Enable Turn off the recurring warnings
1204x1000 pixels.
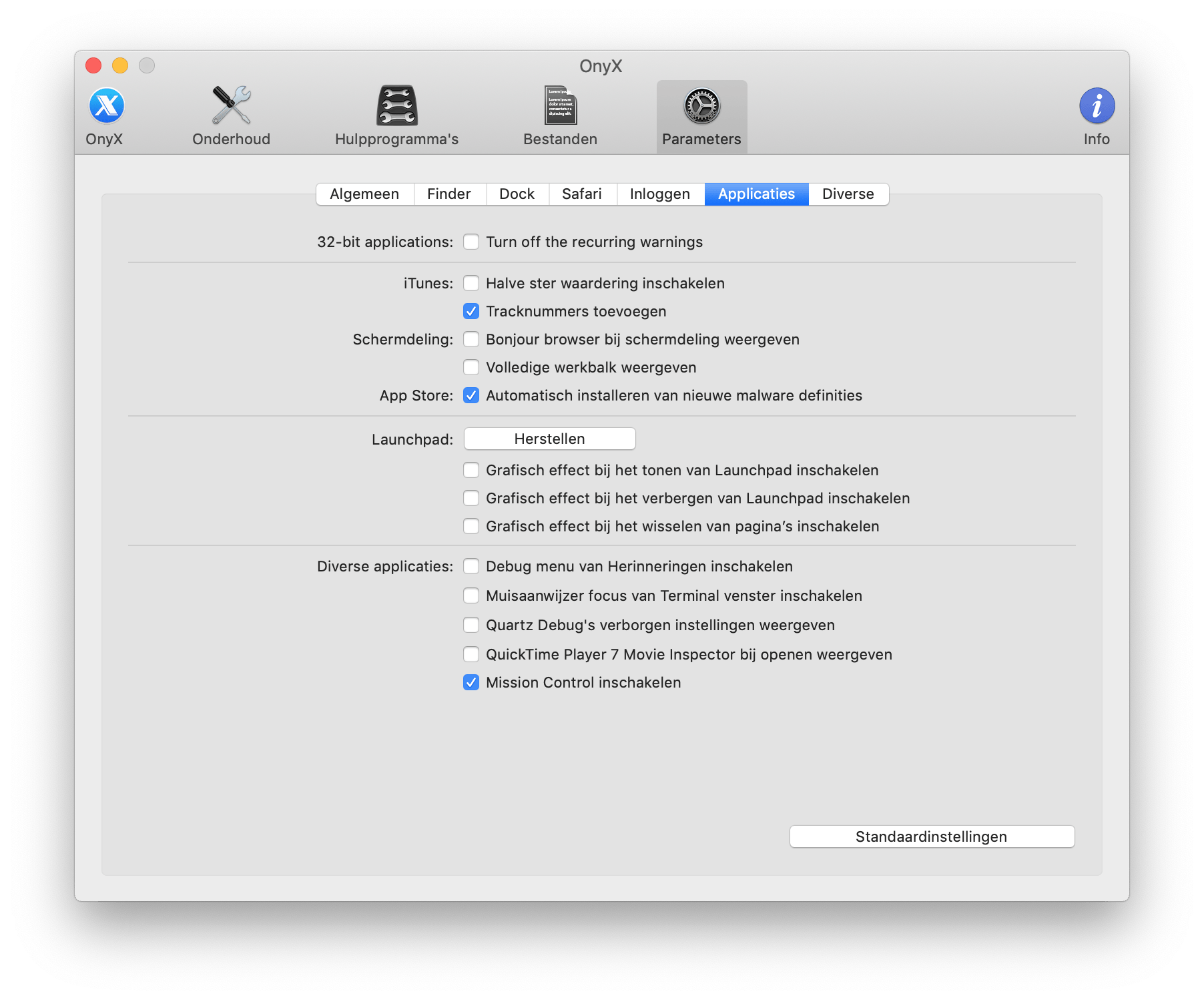(x=471, y=242)
